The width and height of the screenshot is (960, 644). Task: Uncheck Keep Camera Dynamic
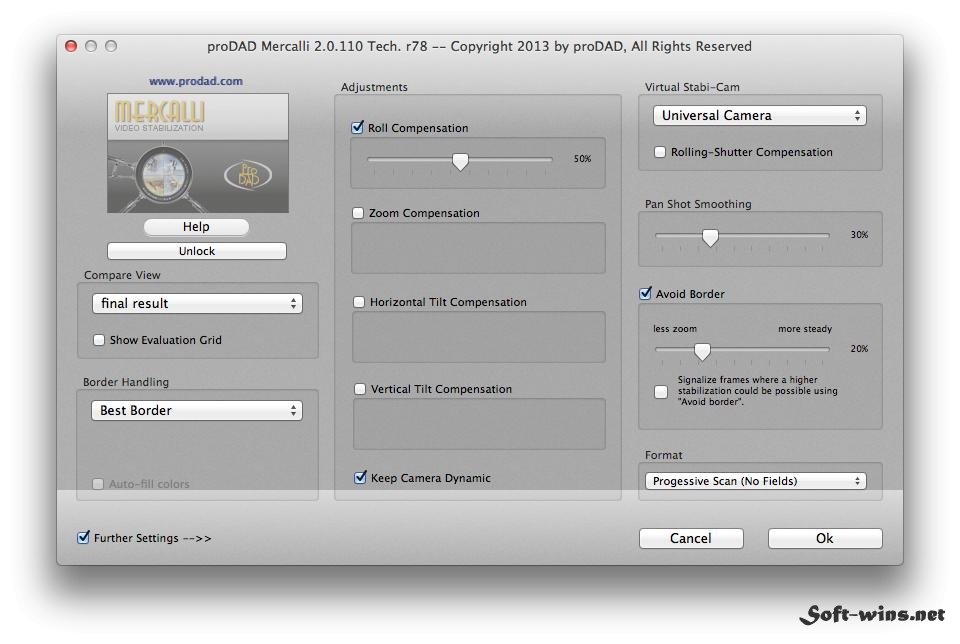[x=360, y=477]
